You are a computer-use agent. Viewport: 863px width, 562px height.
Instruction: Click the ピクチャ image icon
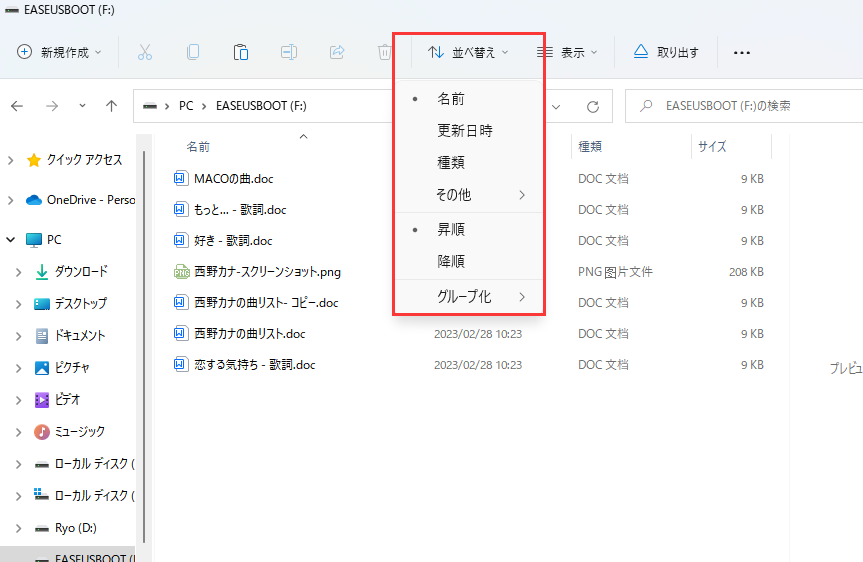[42, 368]
